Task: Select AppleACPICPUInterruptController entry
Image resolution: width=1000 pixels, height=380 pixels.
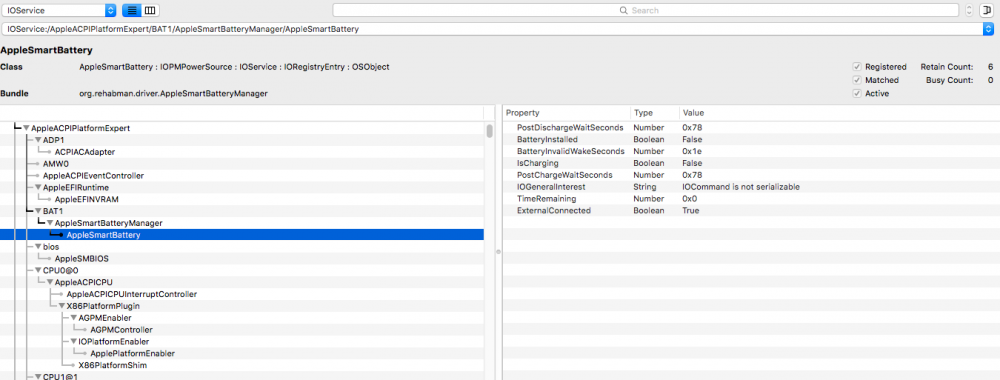Action: pos(131,295)
